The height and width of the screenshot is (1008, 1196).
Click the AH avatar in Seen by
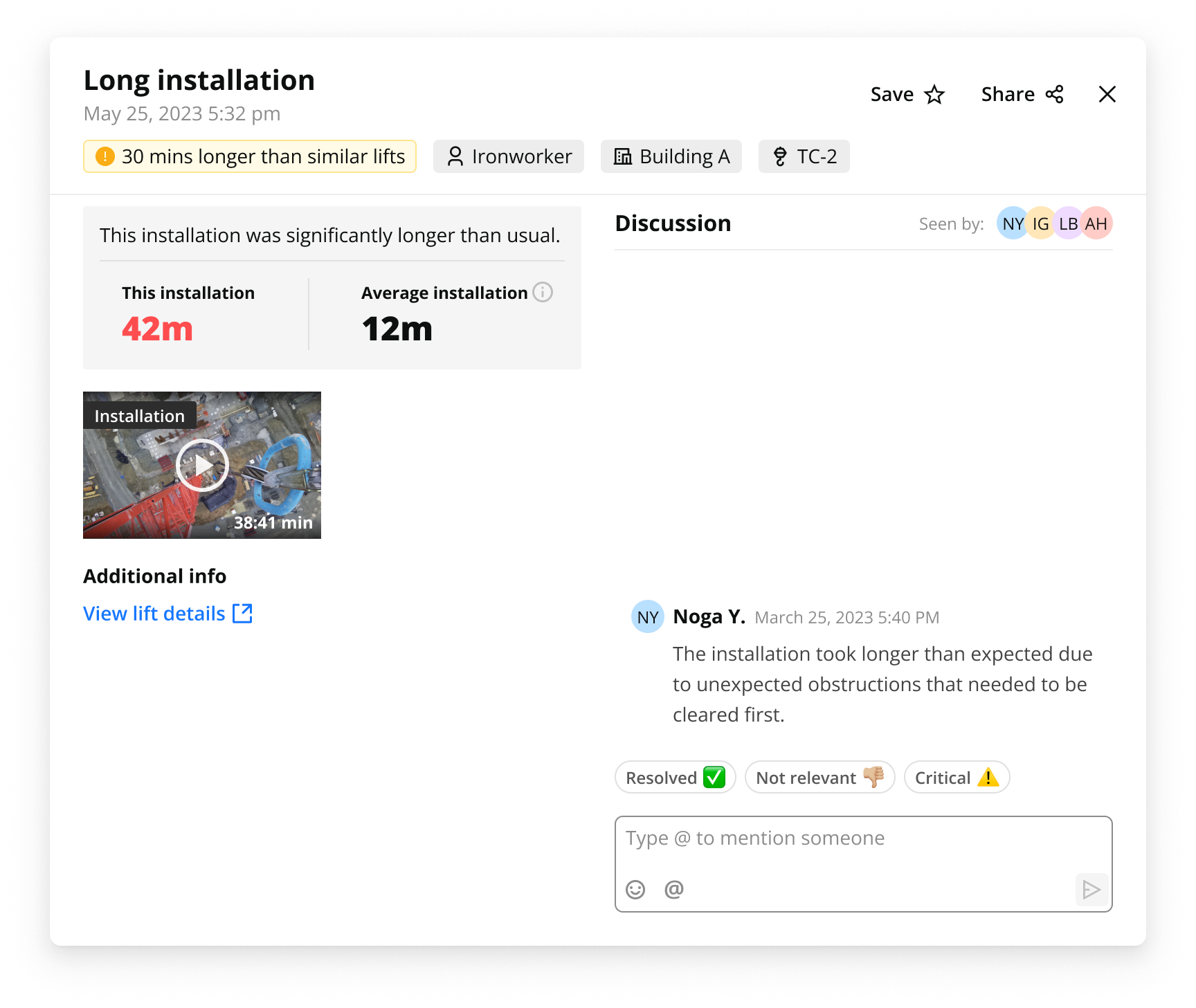point(1096,223)
